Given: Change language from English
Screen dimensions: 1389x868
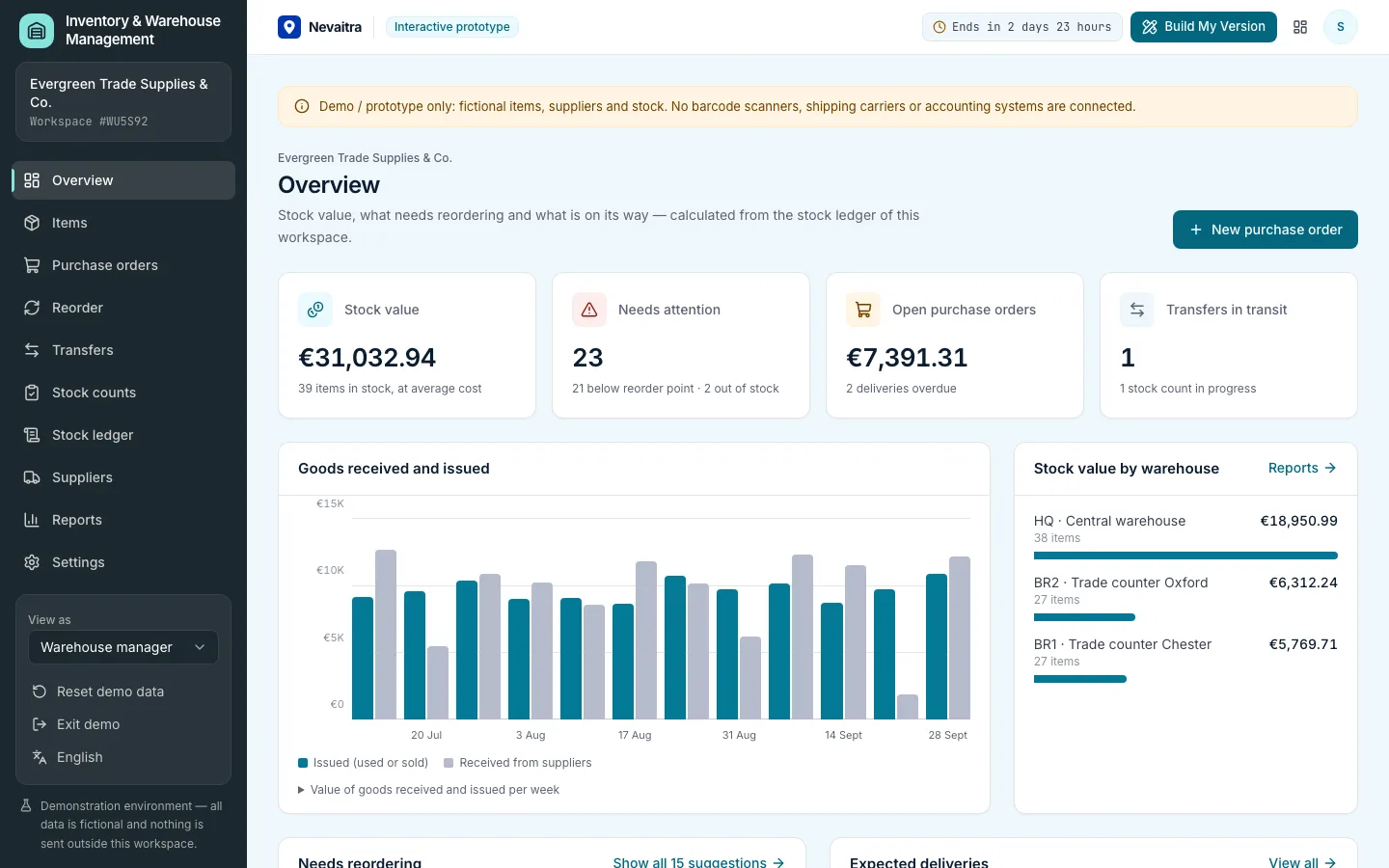Looking at the screenshot, I should coord(123,757).
